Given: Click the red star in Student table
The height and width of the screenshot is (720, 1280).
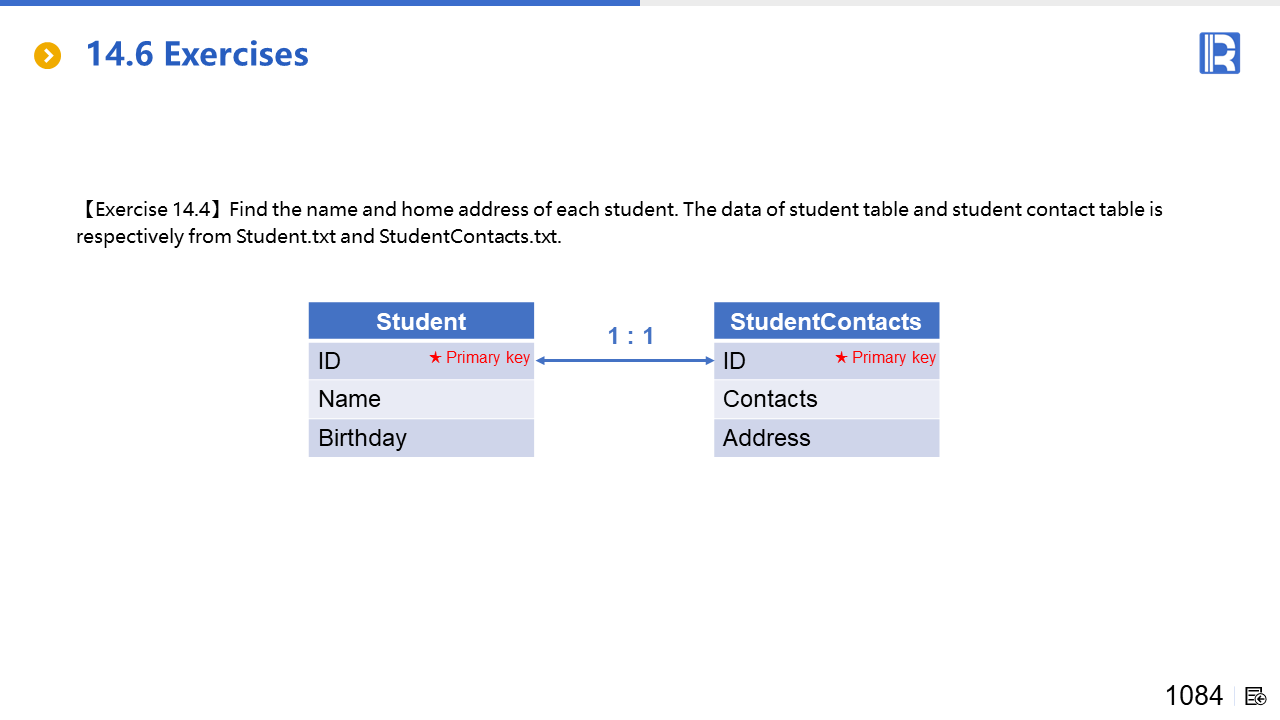Looking at the screenshot, I should coord(435,358).
